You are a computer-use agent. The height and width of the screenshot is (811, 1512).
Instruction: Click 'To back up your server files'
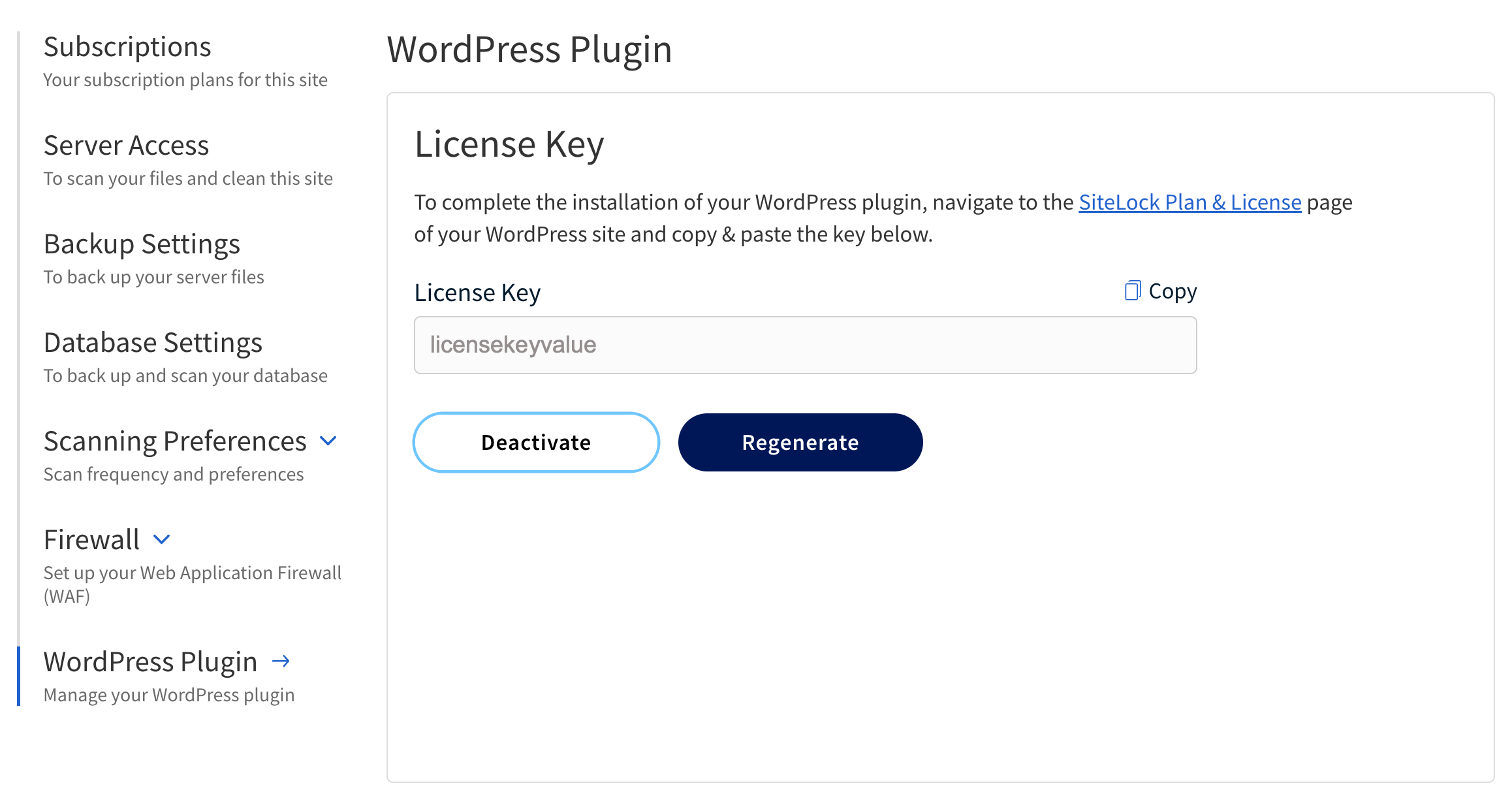(154, 277)
